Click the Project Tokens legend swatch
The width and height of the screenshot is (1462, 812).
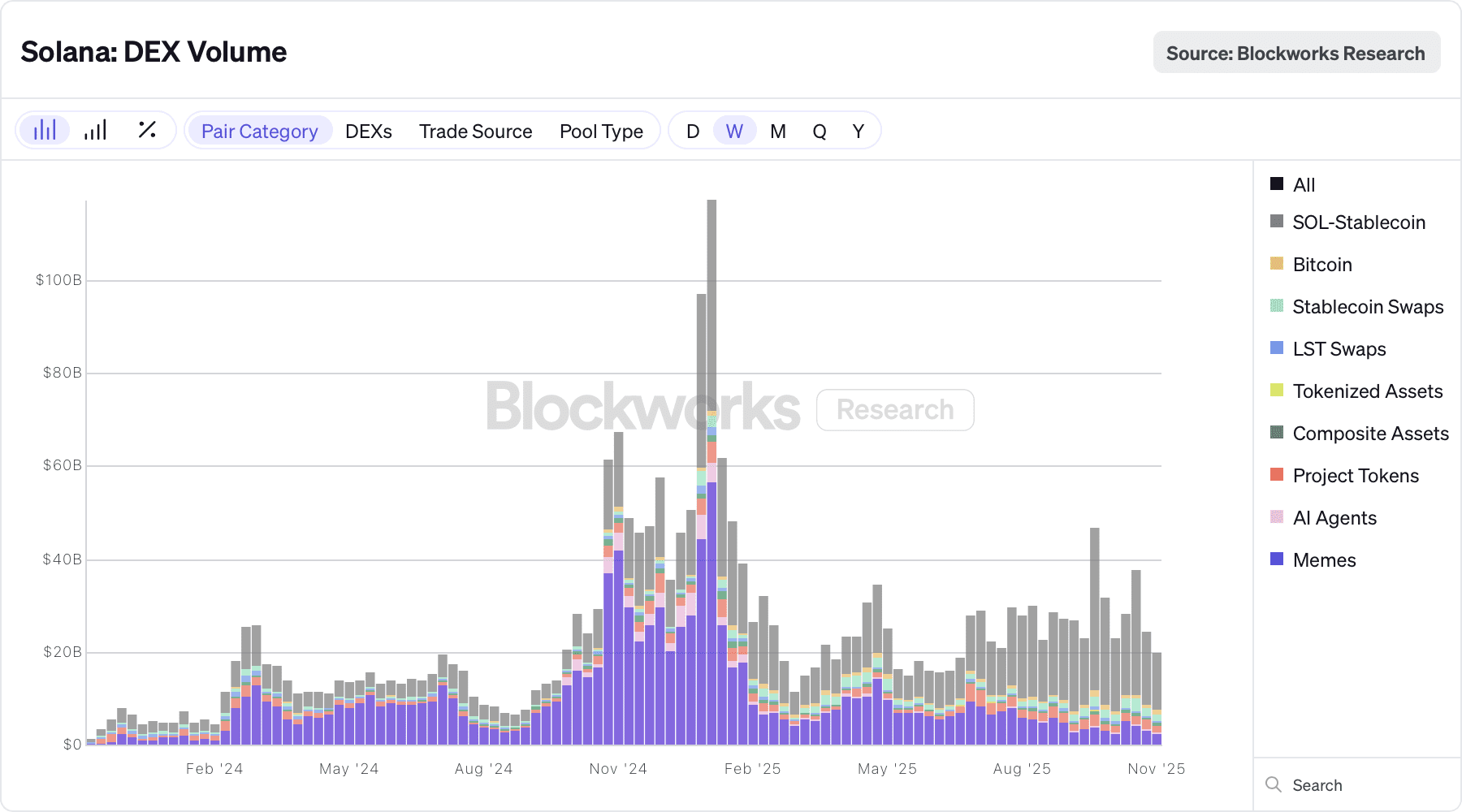(x=1277, y=475)
